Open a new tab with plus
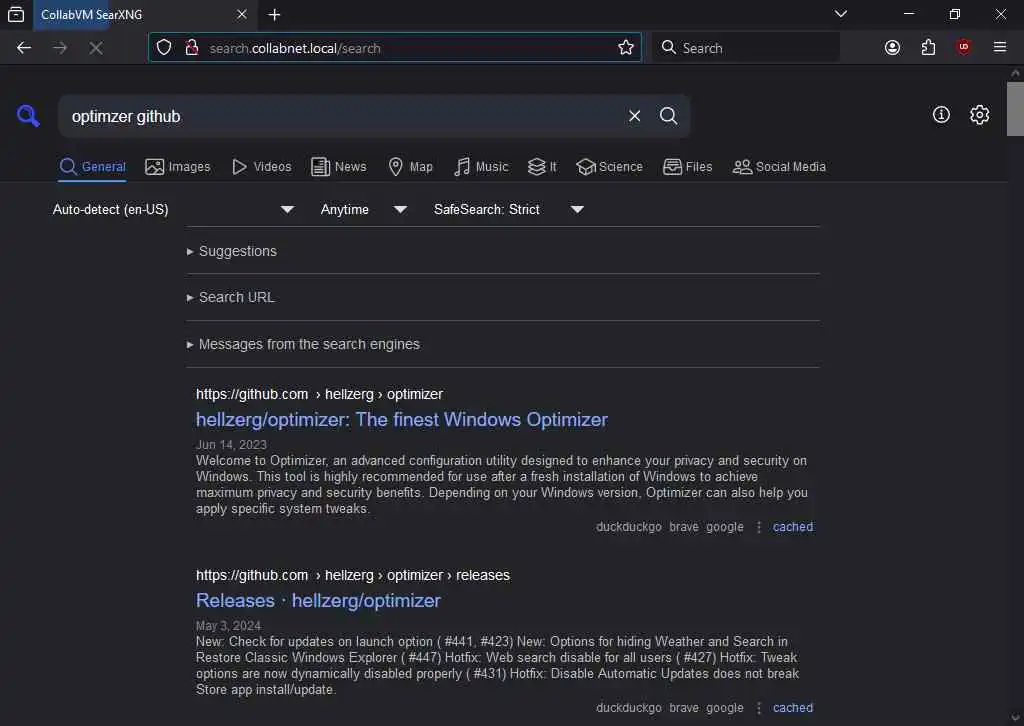Image resolution: width=1024 pixels, height=726 pixels. tap(274, 14)
